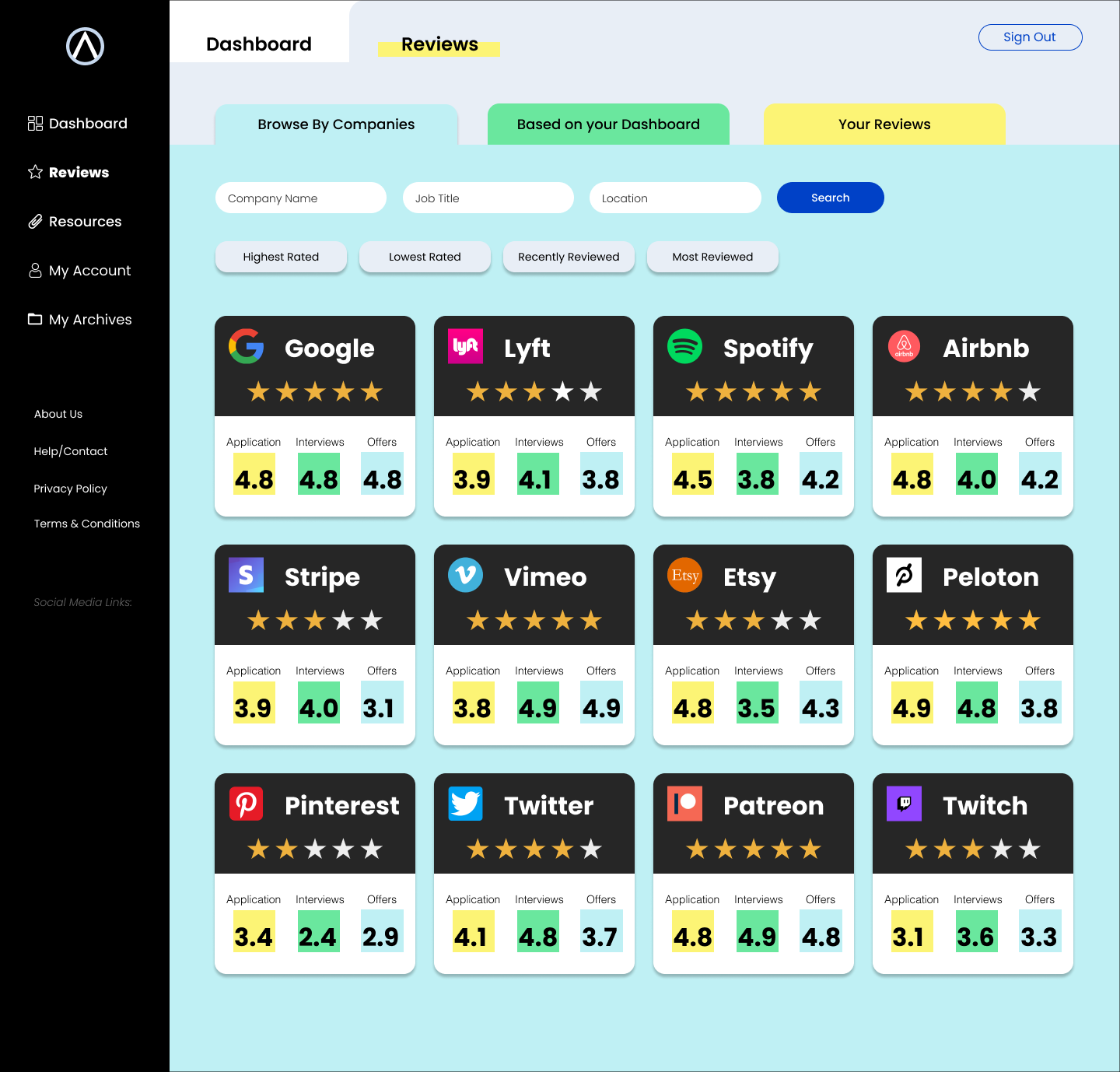Click the Twitch logo icon
This screenshot has height=1072, width=1120.
pos(905,804)
